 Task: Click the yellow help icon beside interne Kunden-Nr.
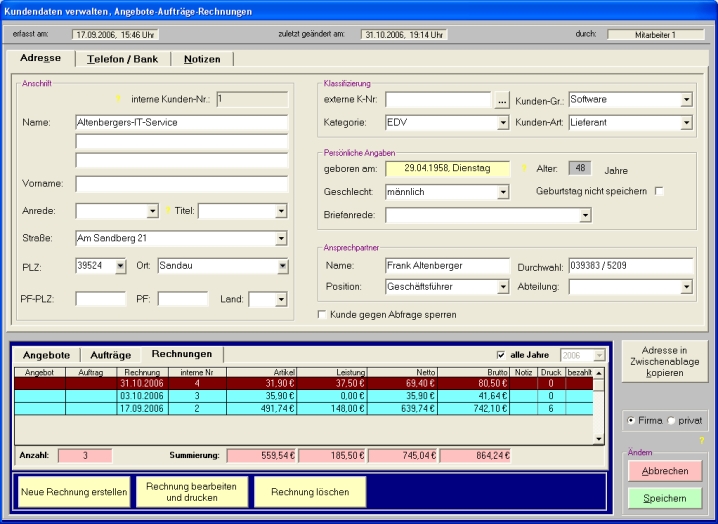pyautogui.click(x=117, y=98)
